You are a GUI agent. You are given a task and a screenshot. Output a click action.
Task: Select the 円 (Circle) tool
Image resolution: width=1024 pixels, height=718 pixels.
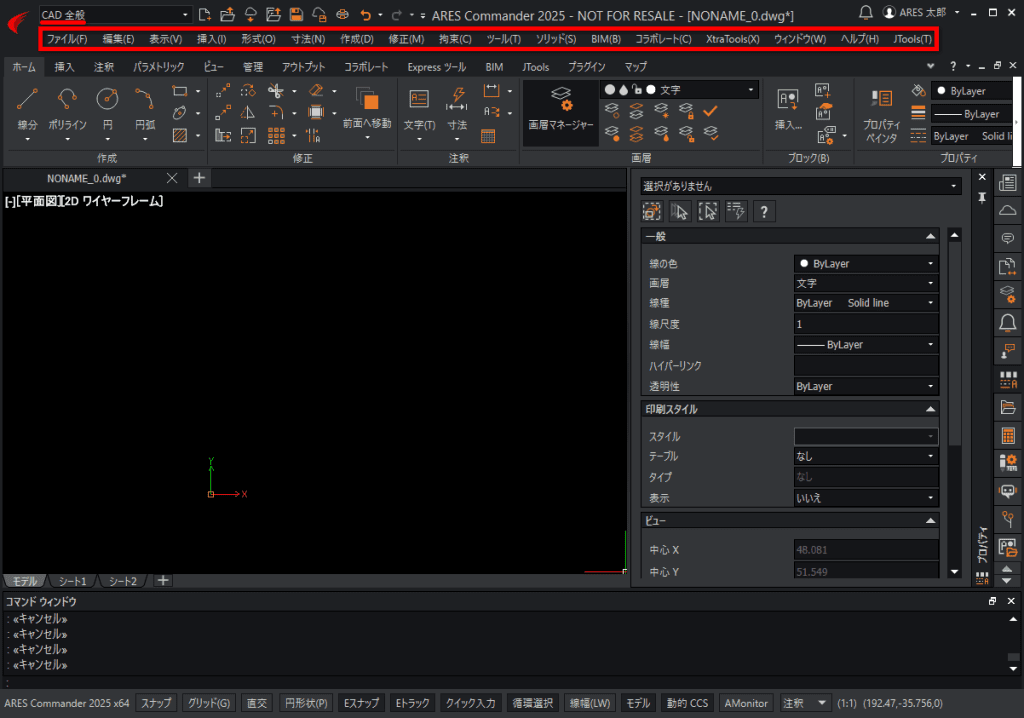[x=107, y=100]
